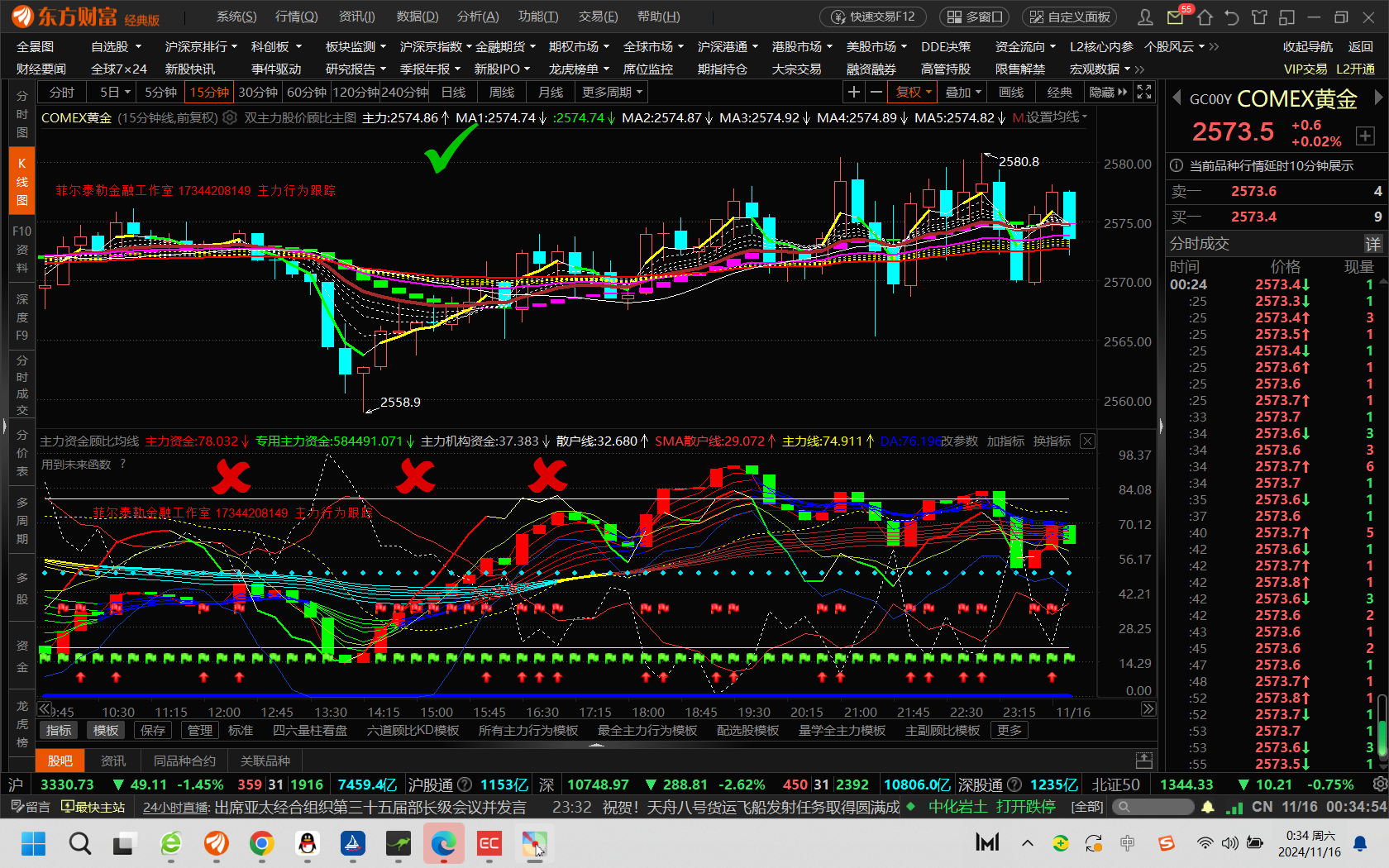Switch to the 周线 weekly period
The image size is (1389, 868).
[502, 92]
